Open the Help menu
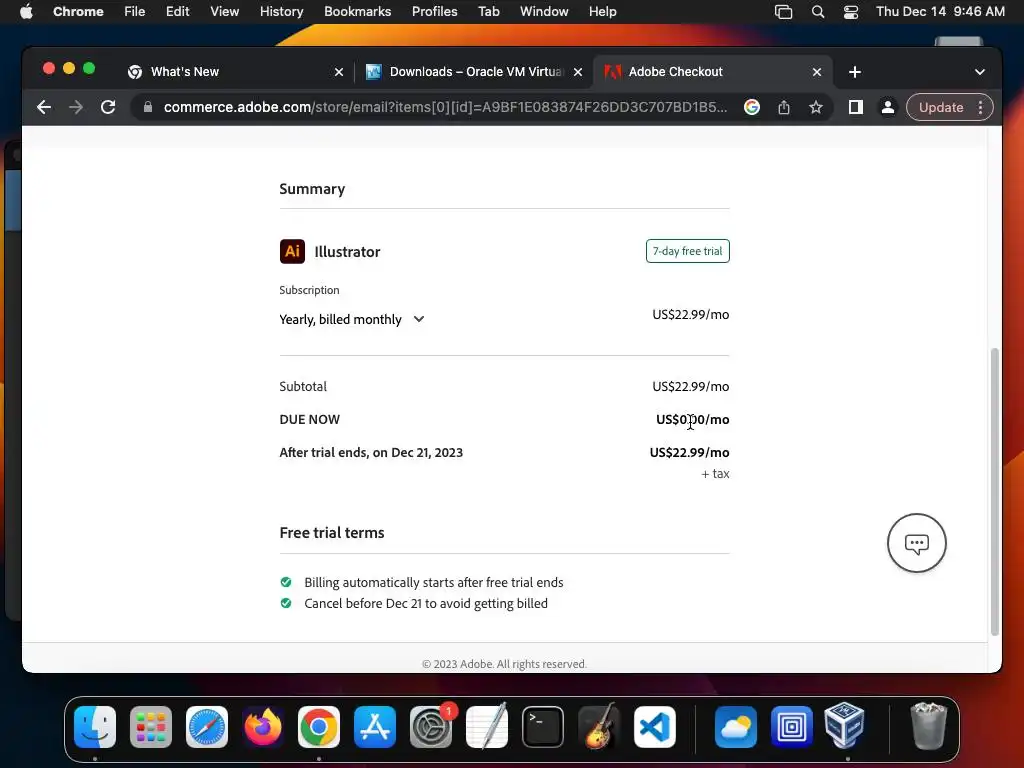The width and height of the screenshot is (1024, 768). pyautogui.click(x=602, y=12)
